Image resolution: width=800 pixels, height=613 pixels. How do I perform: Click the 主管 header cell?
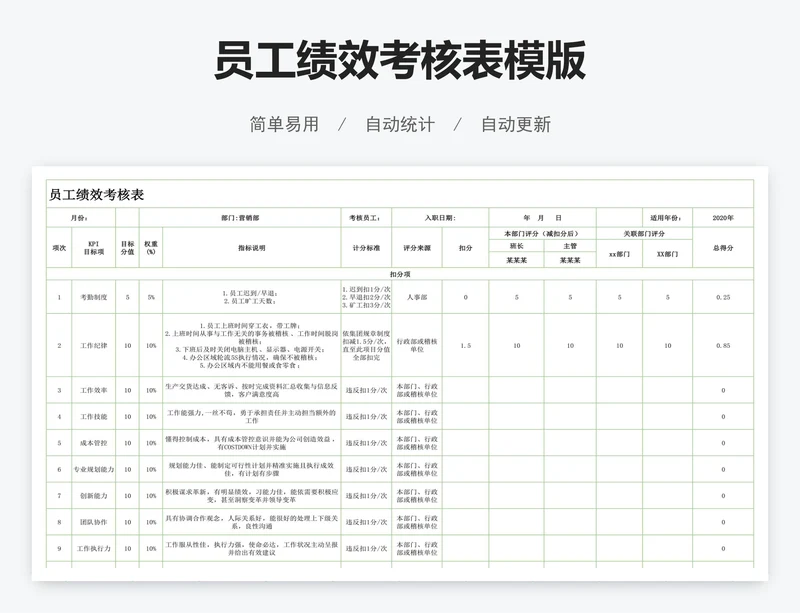(570, 246)
